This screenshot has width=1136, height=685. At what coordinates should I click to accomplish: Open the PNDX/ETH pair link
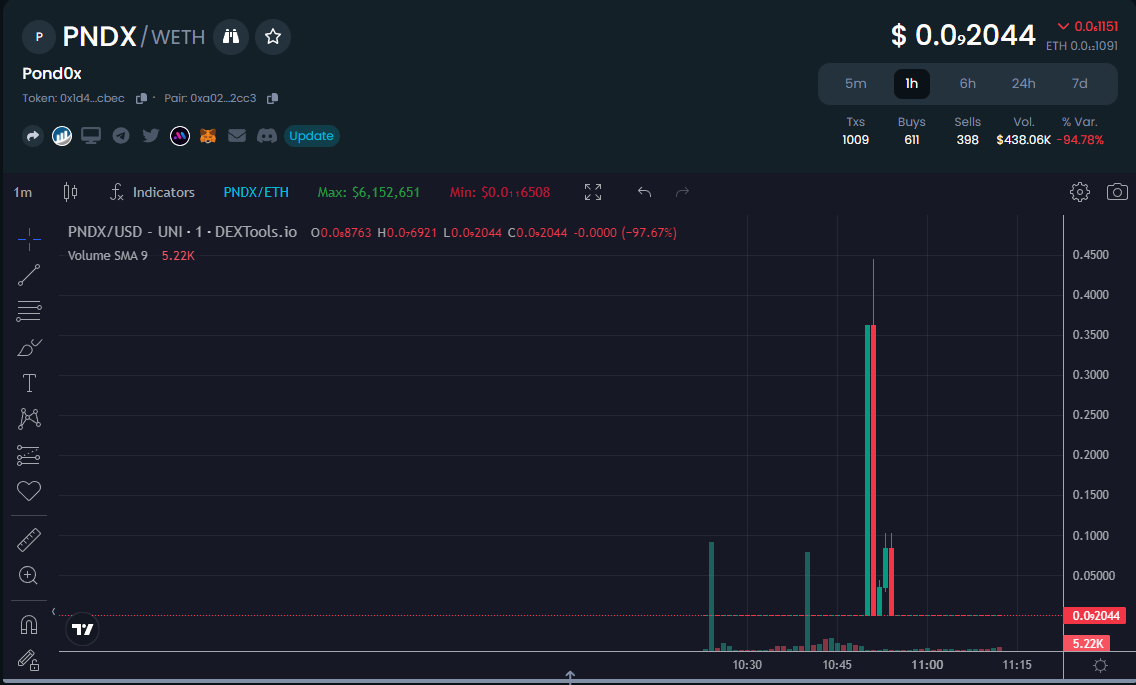click(x=255, y=191)
